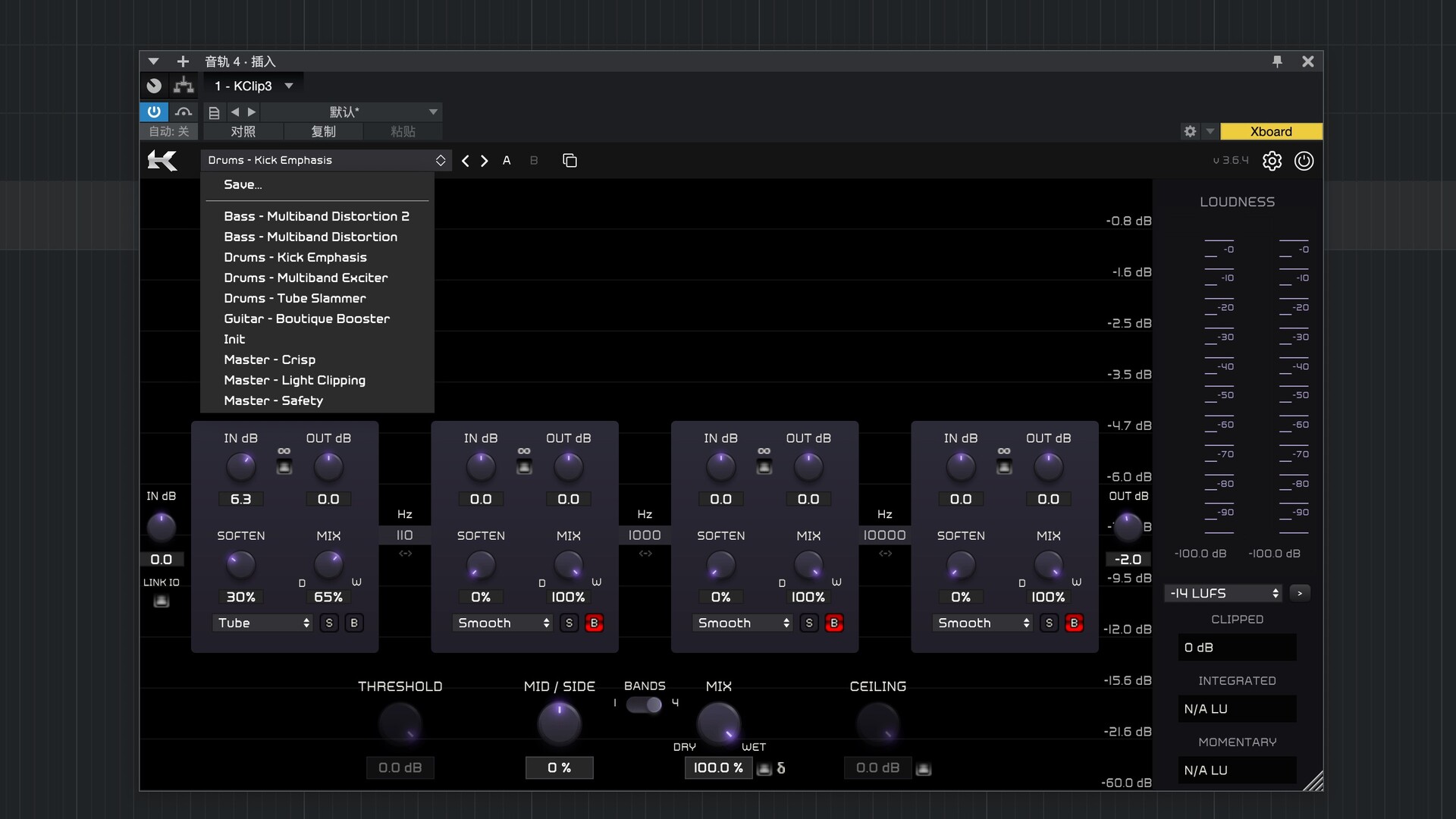The image size is (1456, 819).
Task: Adjust the MID / SIDE knob
Action: click(560, 723)
